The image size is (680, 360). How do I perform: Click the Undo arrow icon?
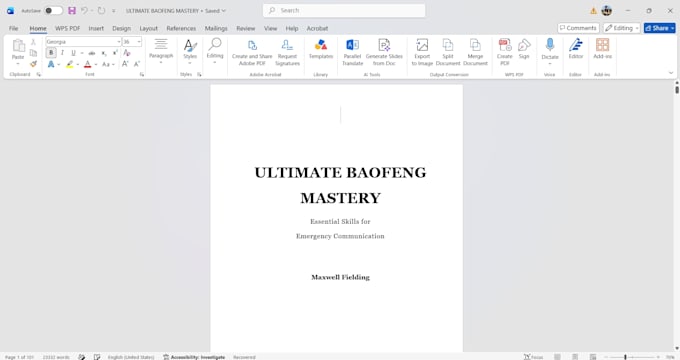85,10
